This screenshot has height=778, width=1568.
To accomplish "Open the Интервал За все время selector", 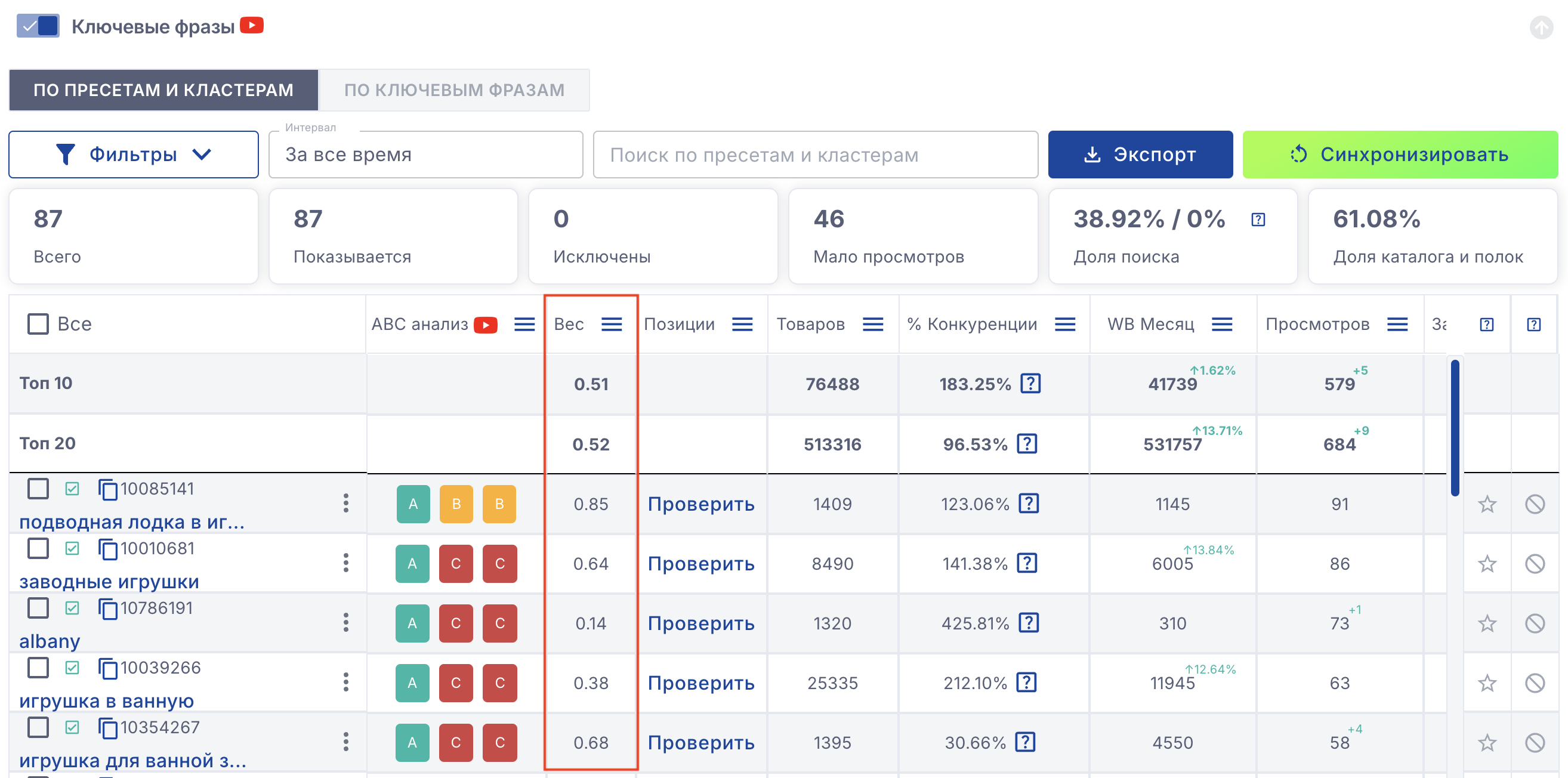I will pos(425,155).
